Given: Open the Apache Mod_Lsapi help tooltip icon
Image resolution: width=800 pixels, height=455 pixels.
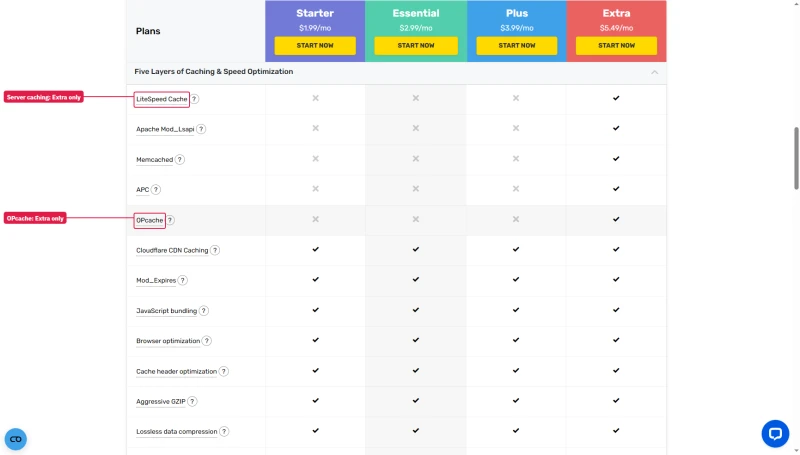Looking at the screenshot, I should [x=201, y=129].
